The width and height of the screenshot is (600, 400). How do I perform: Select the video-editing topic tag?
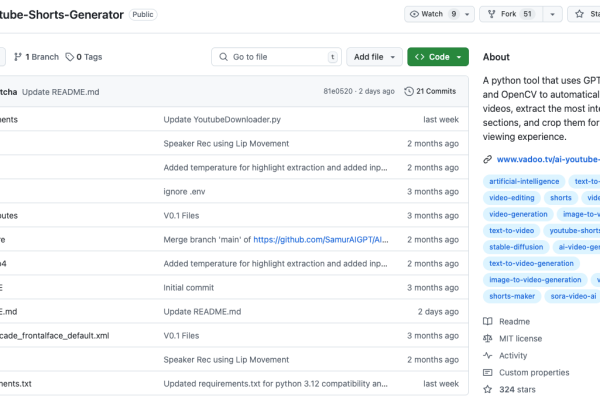pos(512,198)
